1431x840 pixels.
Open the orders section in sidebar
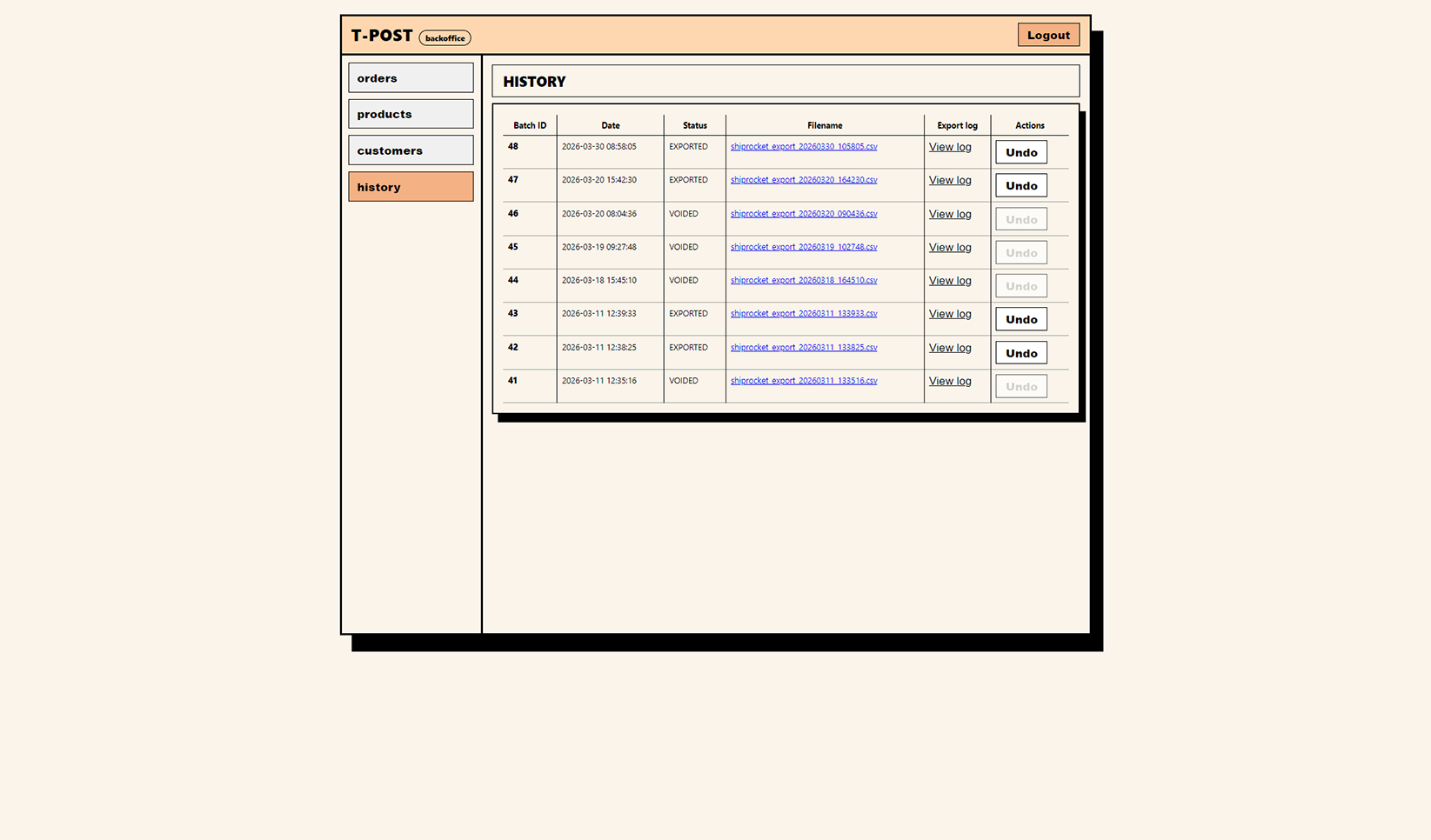tap(410, 77)
